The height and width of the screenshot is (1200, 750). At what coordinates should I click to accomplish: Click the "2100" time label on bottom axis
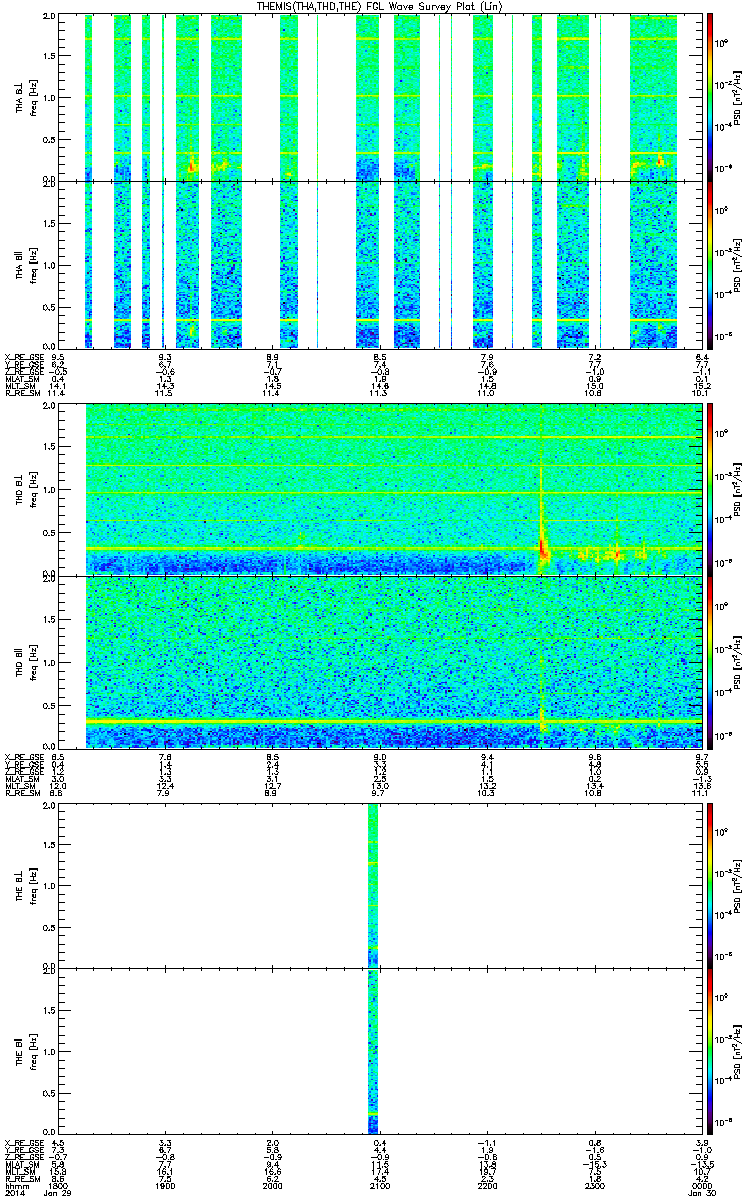coord(379,1186)
